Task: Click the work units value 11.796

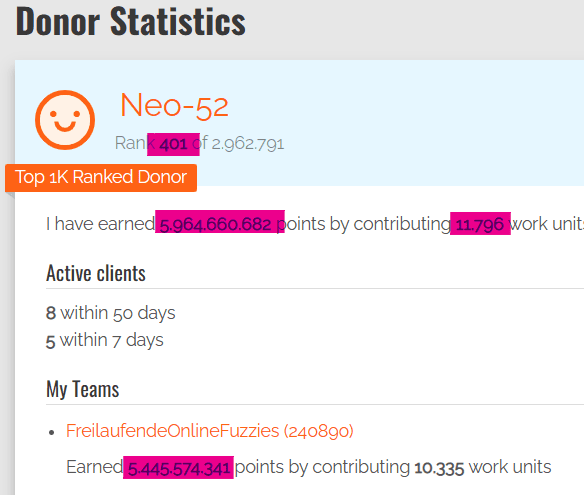Action: pos(480,224)
